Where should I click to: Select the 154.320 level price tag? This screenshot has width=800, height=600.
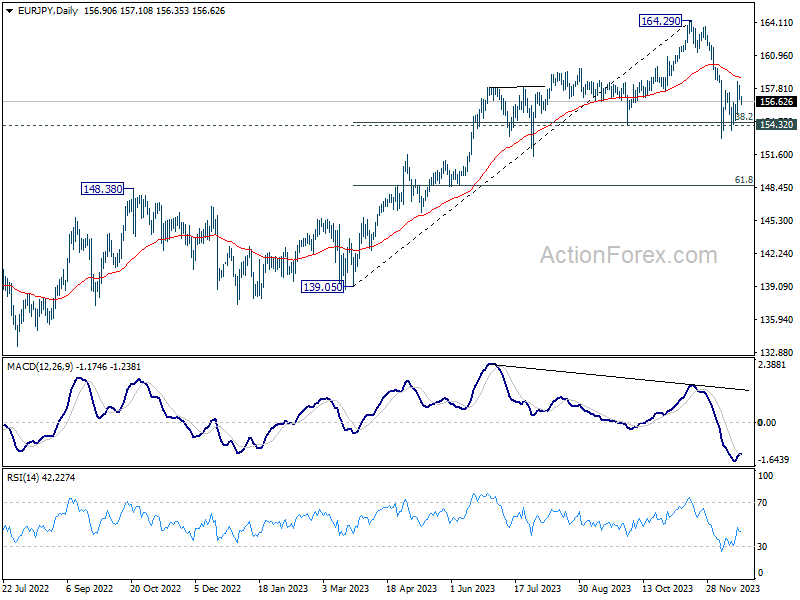776,124
